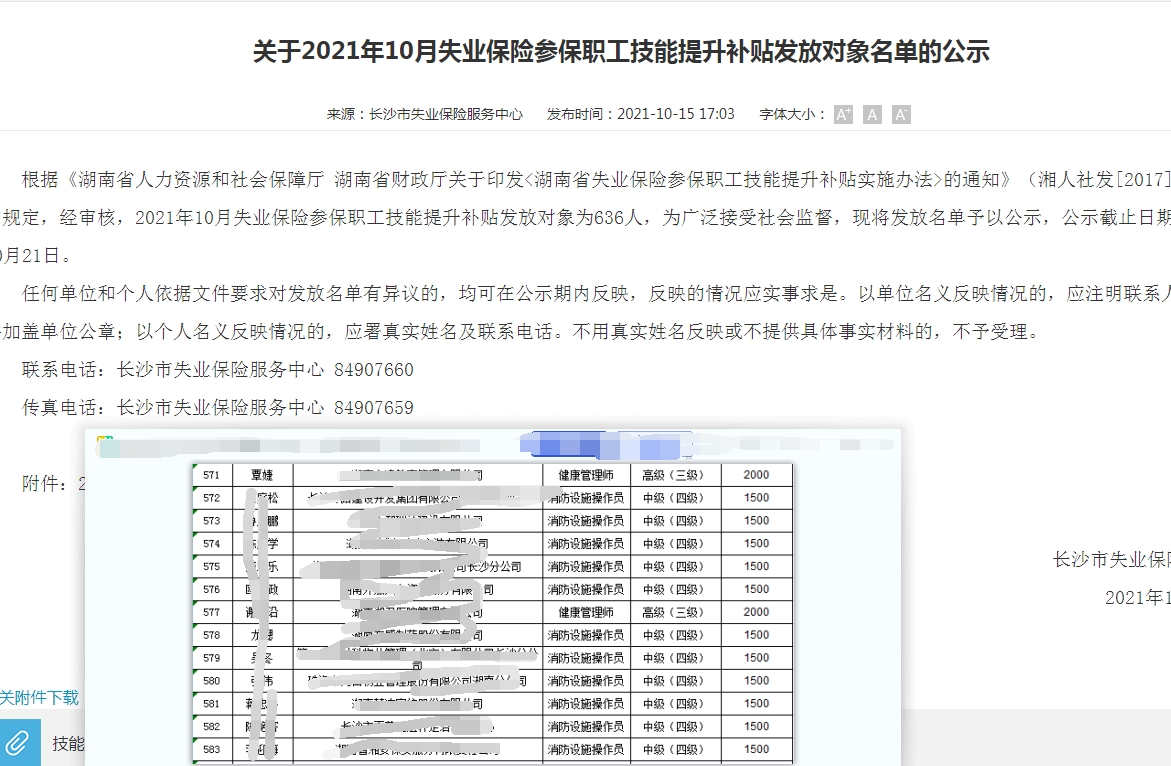Click the blue paperclip attachment icon
This screenshot has width=1171, height=766.
pyautogui.click(x=20, y=742)
